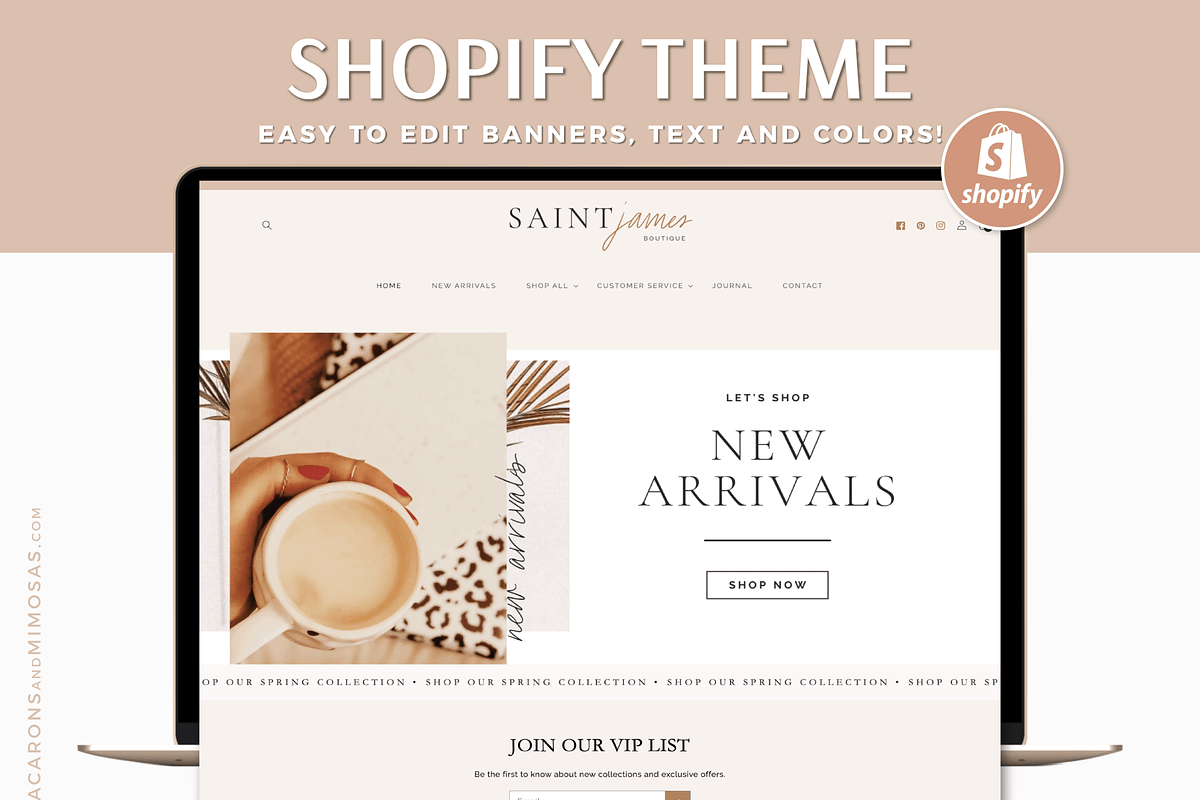Open the customer account icon
This screenshot has height=800, width=1200.
click(961, 226)
